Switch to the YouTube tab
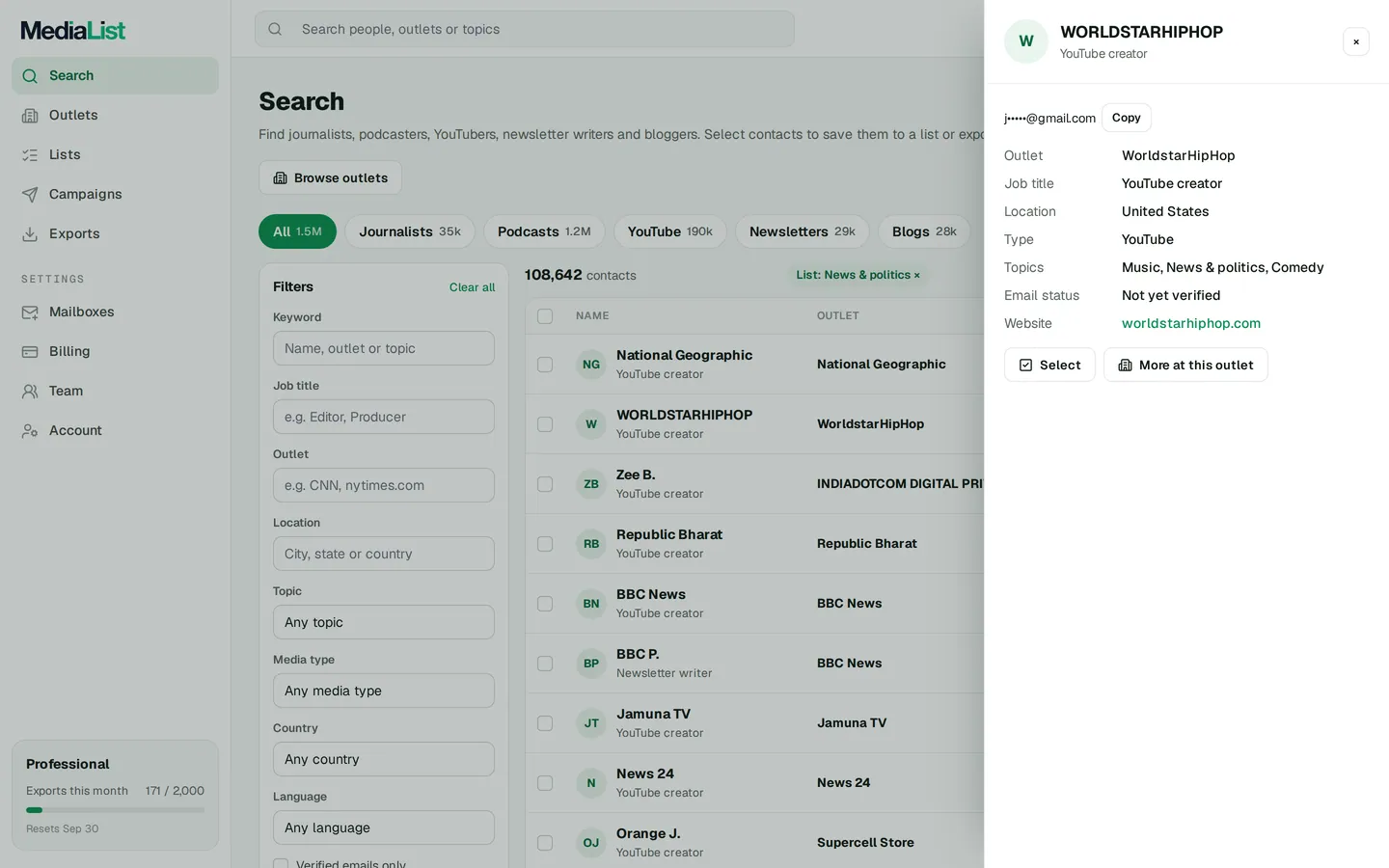 [x=670, y=231]
